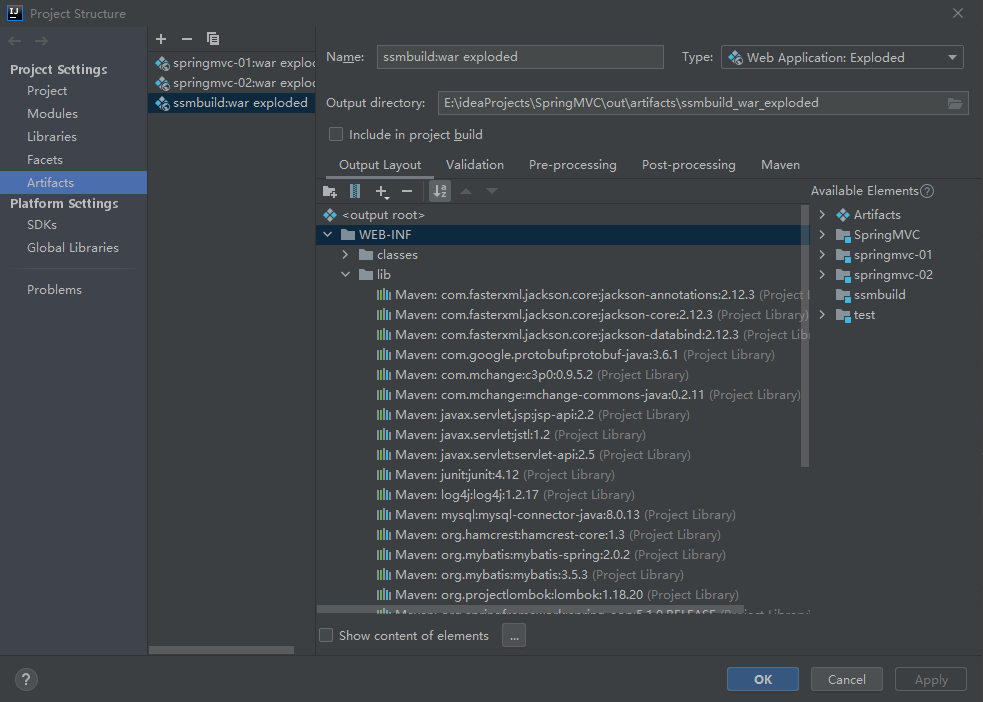The width and height of the screenshot is (983, 702).
Task: Open Problems section
Action: pyautogui.click(x=55, y=290)
